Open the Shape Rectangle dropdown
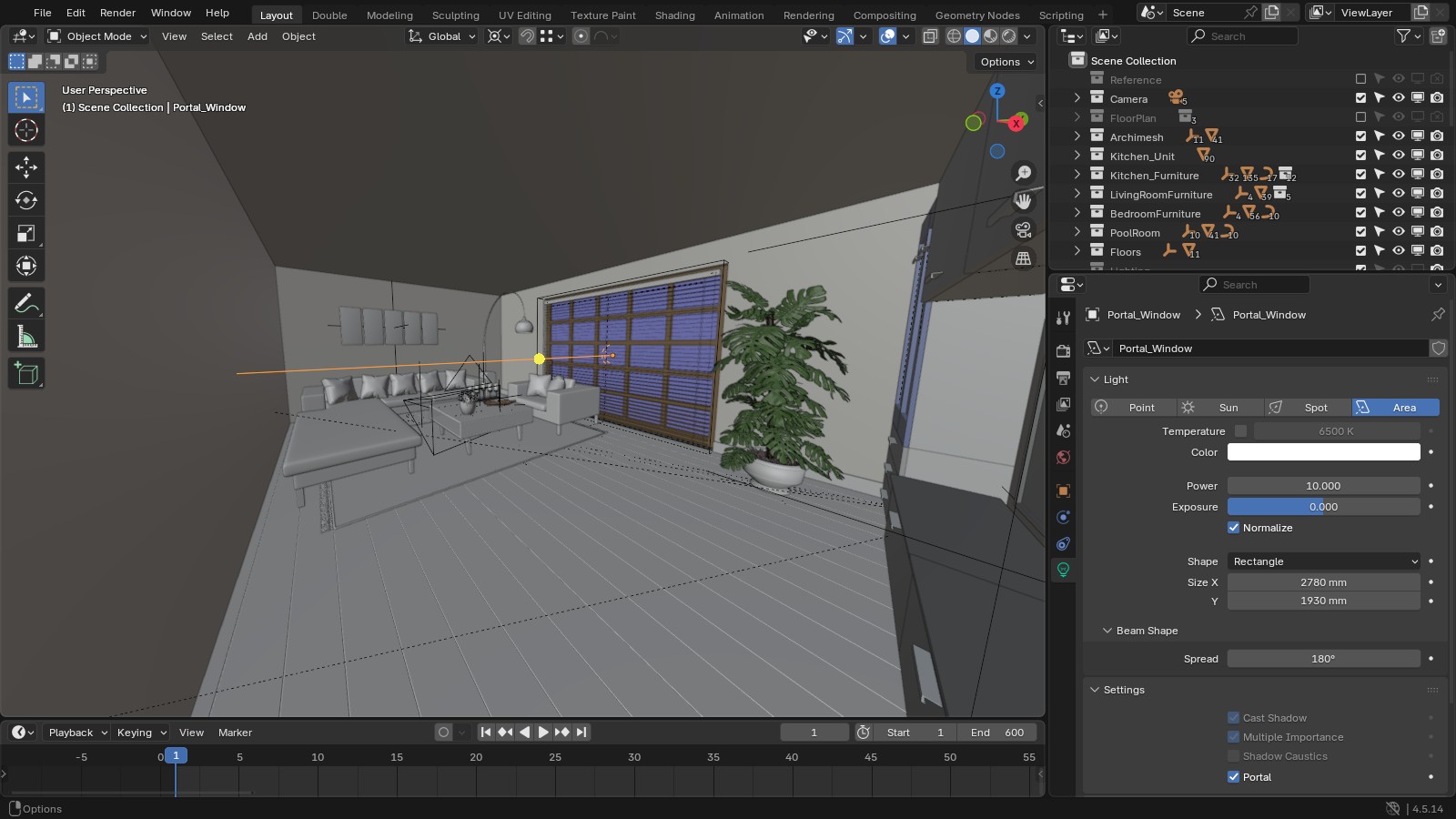Screen dimensions: 1456x819 click(1324, 561)
